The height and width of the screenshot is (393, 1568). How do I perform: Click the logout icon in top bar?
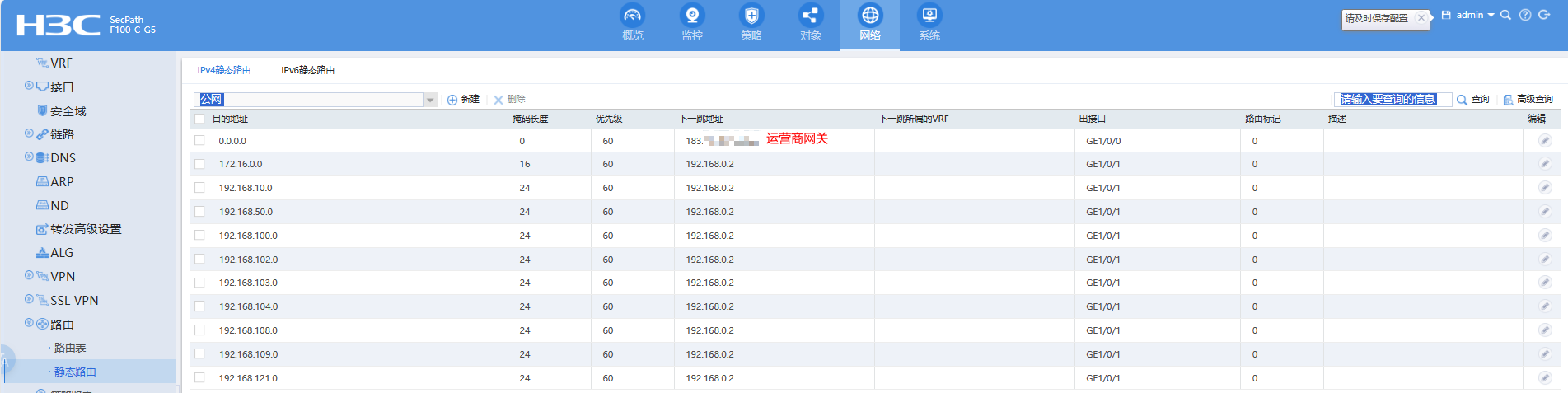1544,15
